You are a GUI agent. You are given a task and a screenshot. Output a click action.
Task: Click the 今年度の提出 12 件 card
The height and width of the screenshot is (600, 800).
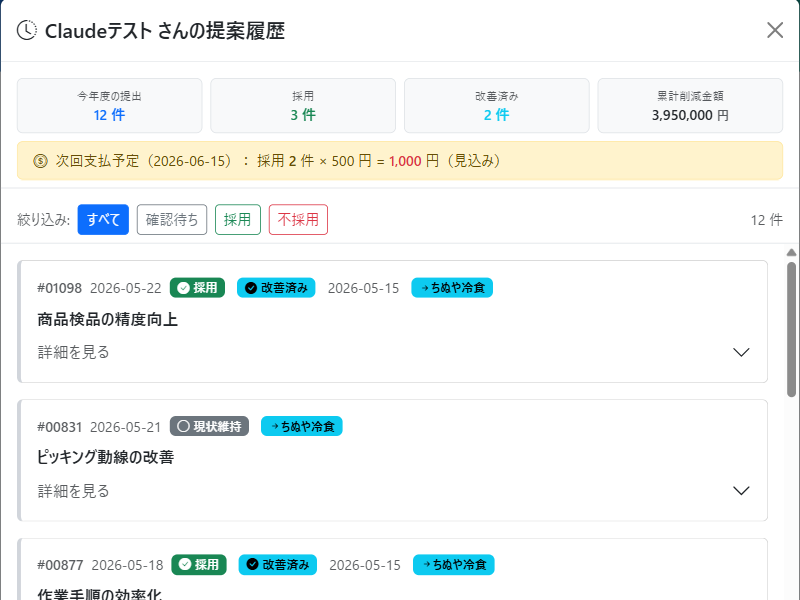pos(110,106)
